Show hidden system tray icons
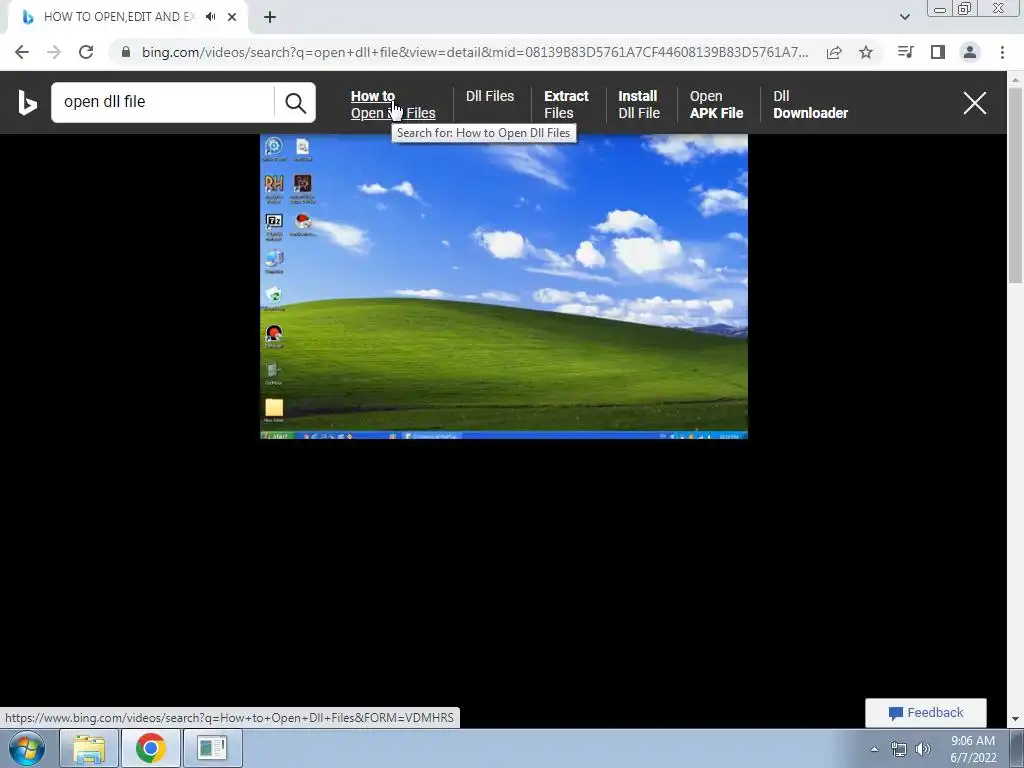The height and width of the screenshot is (768, 1024). 874,749
